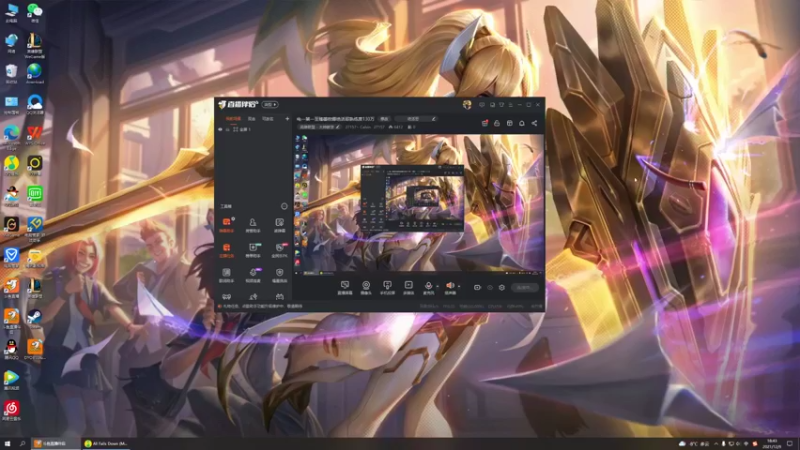This screenshot has width=800, height=450.
Task: Open the orange badge tool in toolbox
Action: pos(227,224)
